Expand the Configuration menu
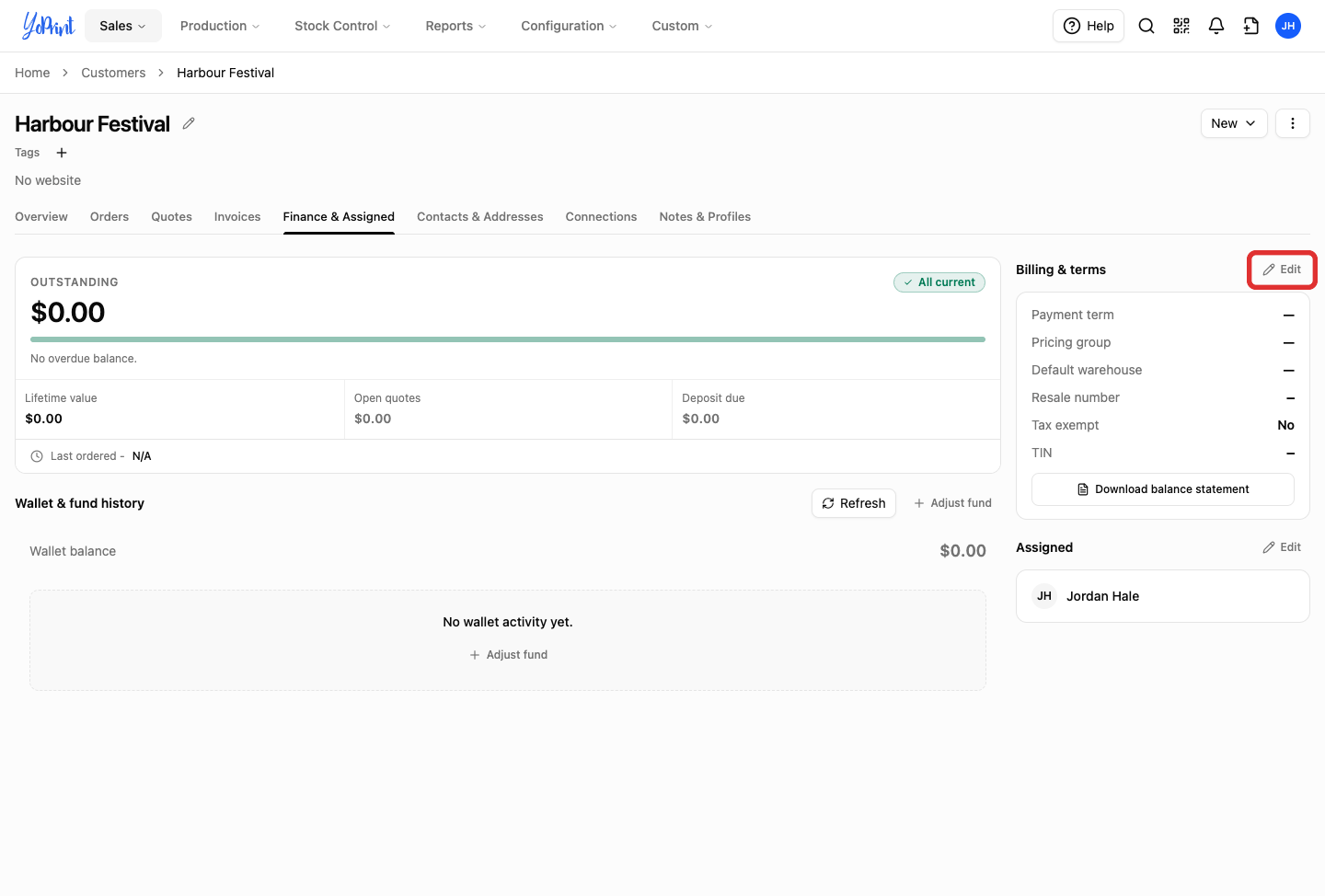The image size is (1325, 896). pyautogui.click(x=569, y=26)
